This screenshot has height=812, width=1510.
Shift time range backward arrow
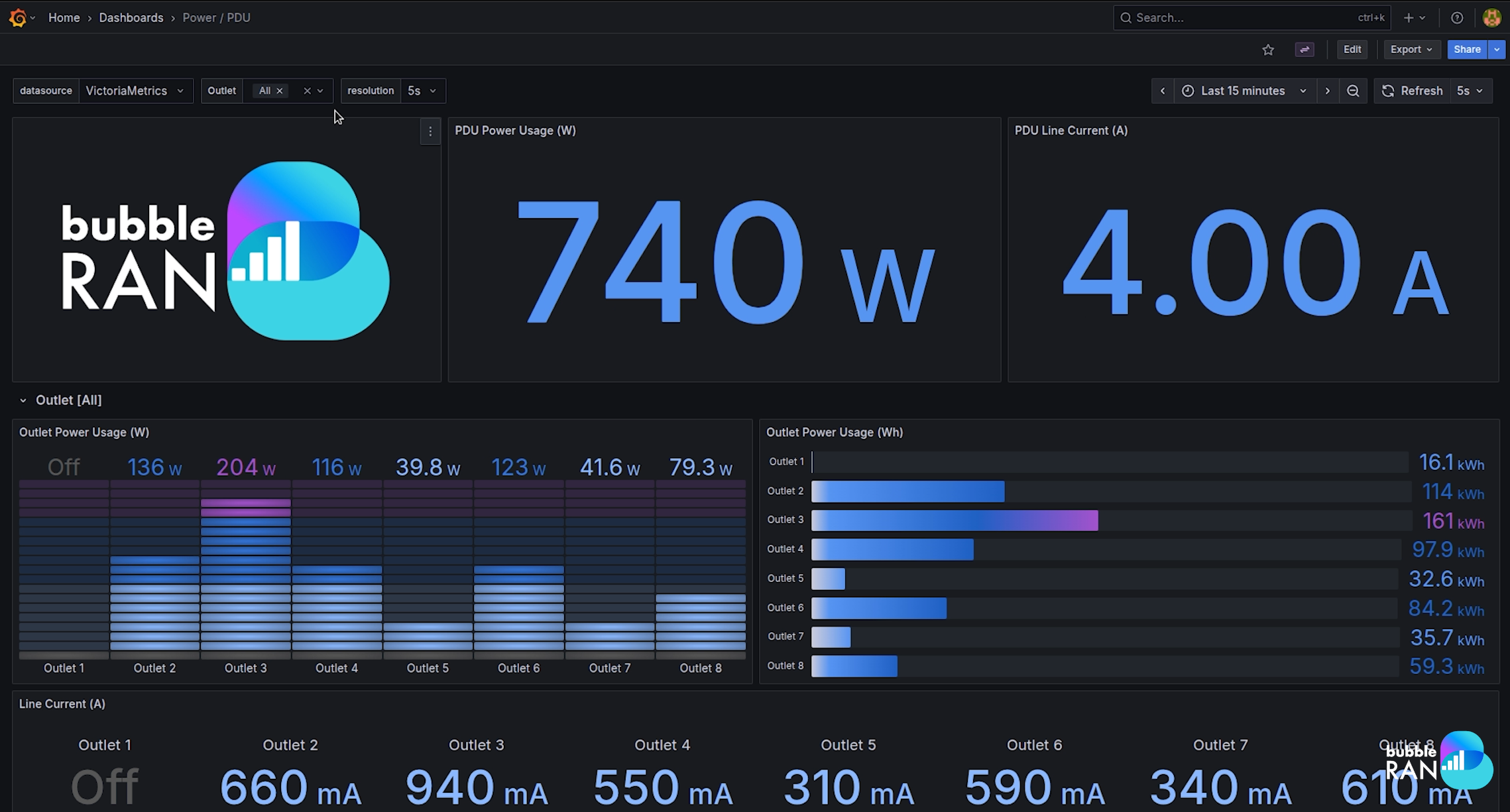(1162, 91)
